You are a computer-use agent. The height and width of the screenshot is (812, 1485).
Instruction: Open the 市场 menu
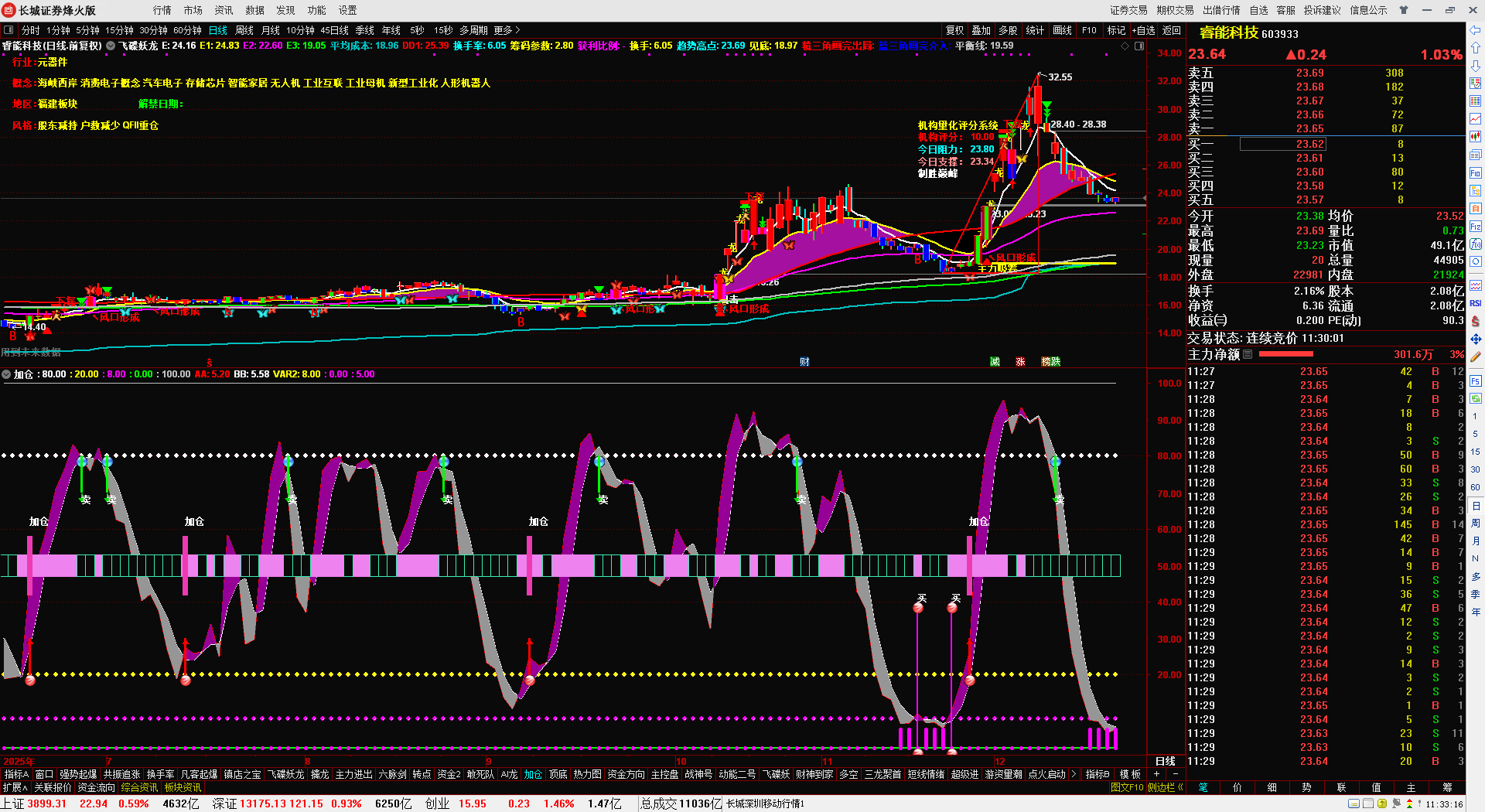tap(193, 10)
